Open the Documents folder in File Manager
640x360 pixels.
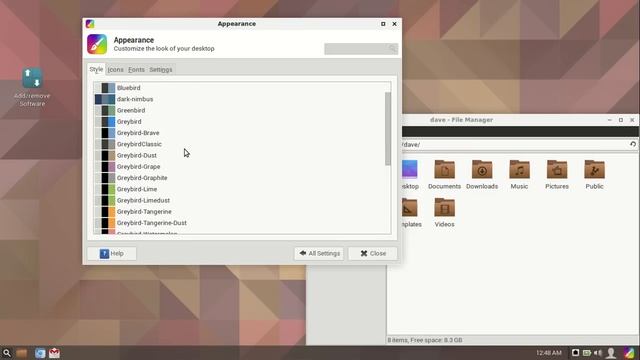(x=444, y=175)
